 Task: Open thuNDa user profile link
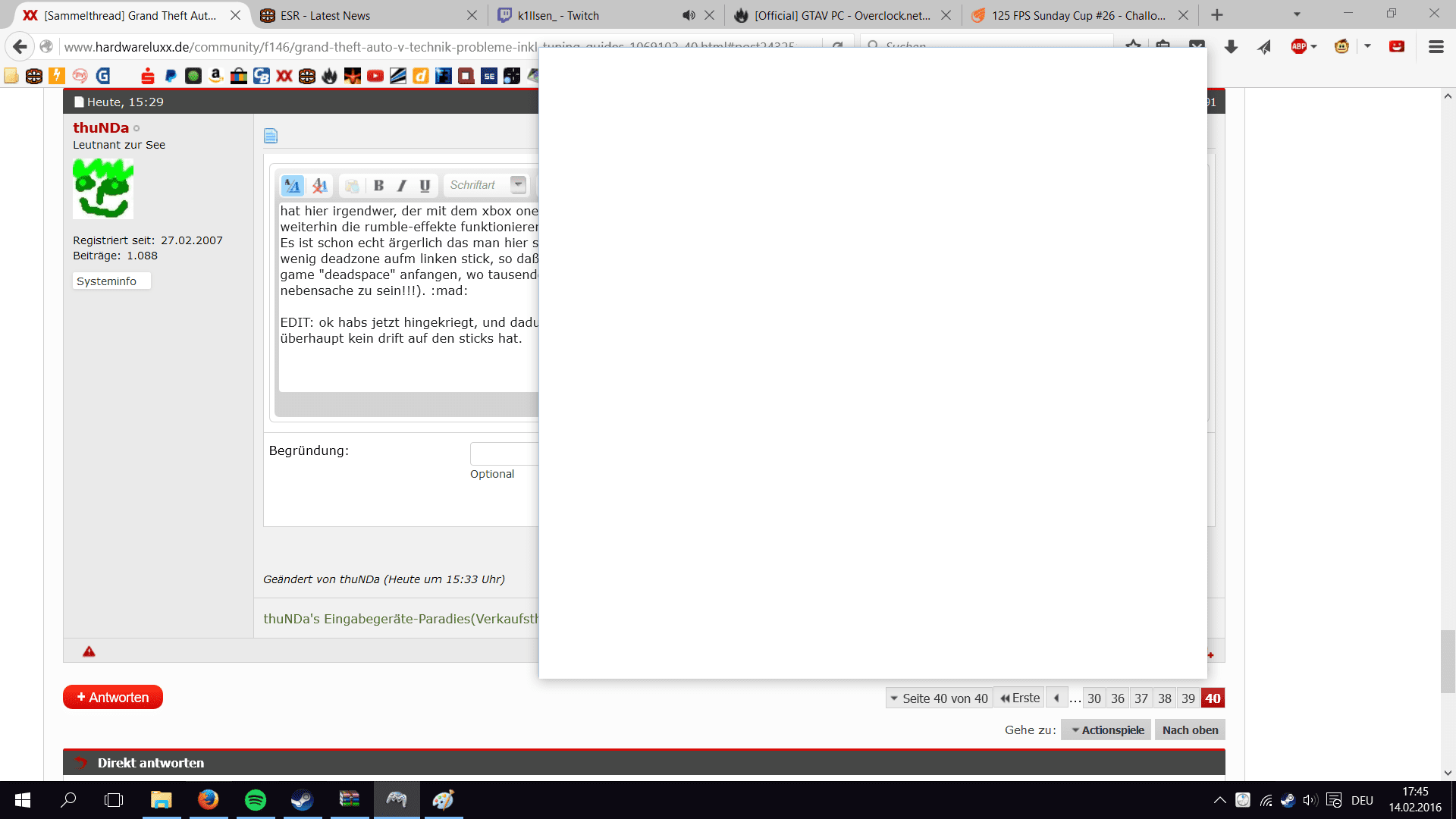pos(101,128)
